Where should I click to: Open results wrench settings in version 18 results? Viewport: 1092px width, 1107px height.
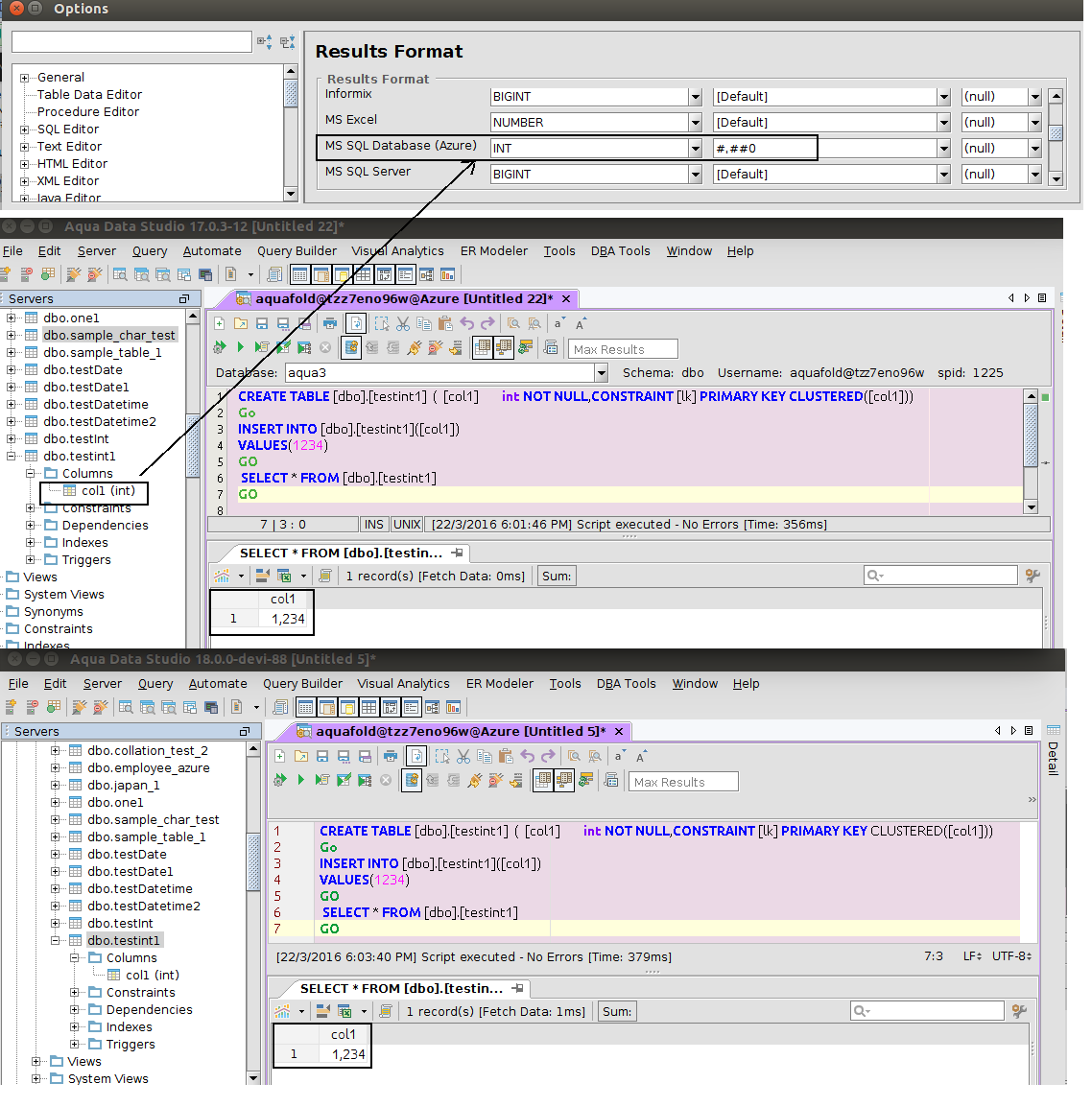(x=1019, y=1012)
